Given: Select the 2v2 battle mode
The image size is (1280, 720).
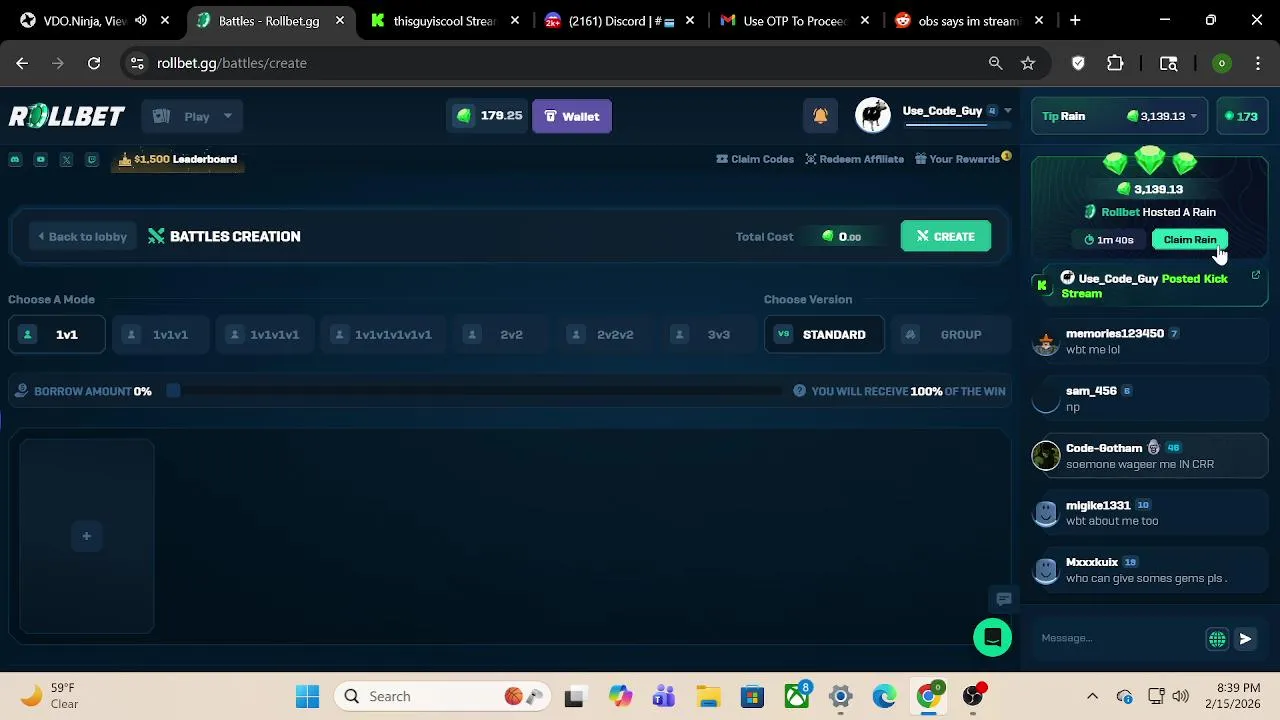Looking at the screenshot, I should [x=501, y=334].
